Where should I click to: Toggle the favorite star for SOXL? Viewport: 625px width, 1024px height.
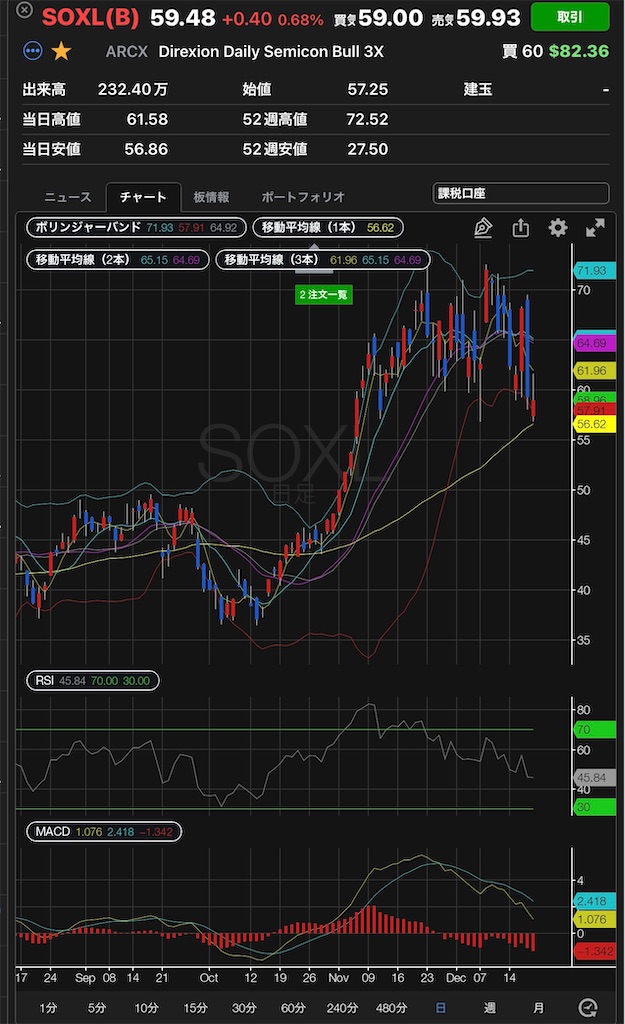click(x=61, y=50)
